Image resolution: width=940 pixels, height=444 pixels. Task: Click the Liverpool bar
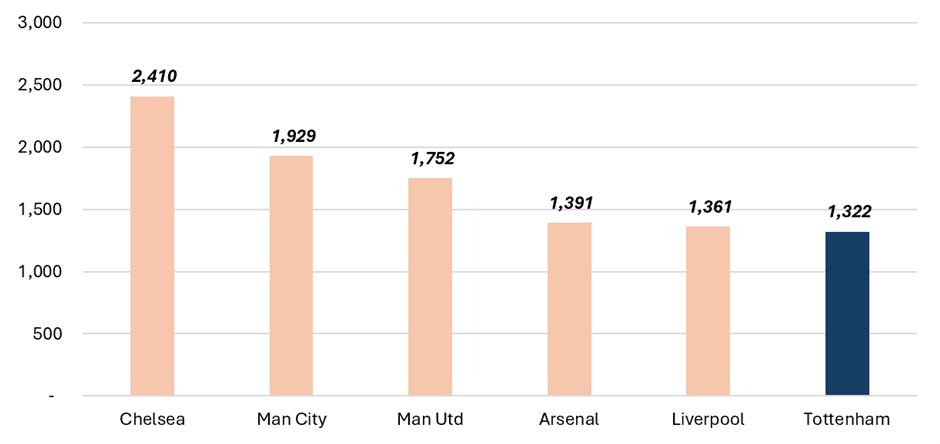pyautogui.click(x=709, y=311)
